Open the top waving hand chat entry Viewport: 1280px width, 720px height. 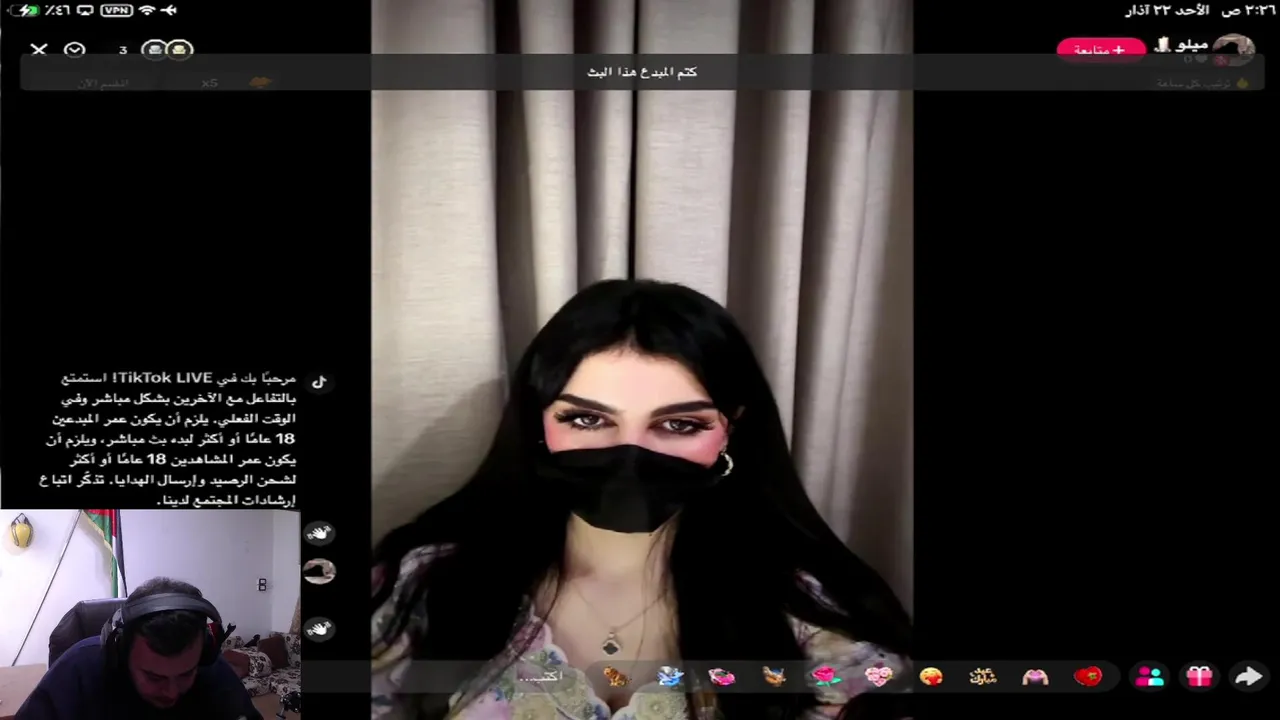pos(318,533)
